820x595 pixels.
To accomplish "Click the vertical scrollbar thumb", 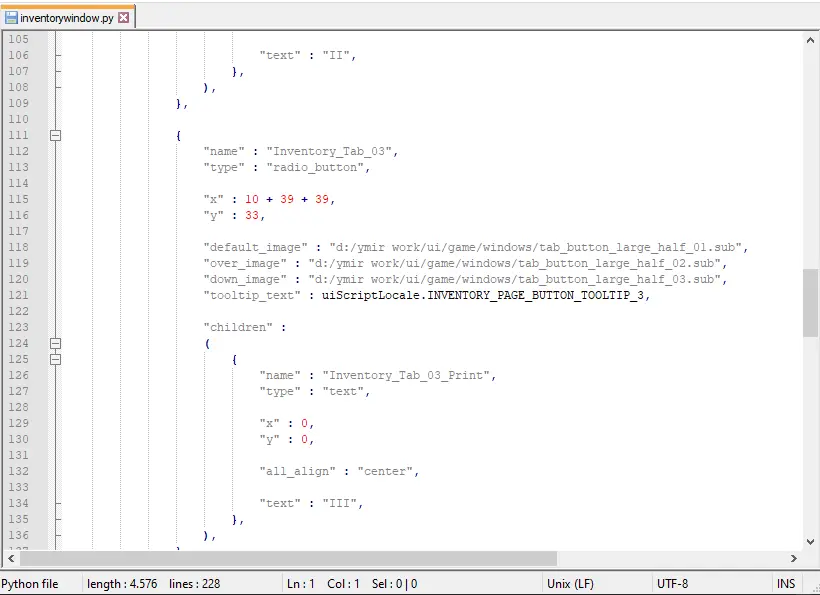I will (810, 303).
